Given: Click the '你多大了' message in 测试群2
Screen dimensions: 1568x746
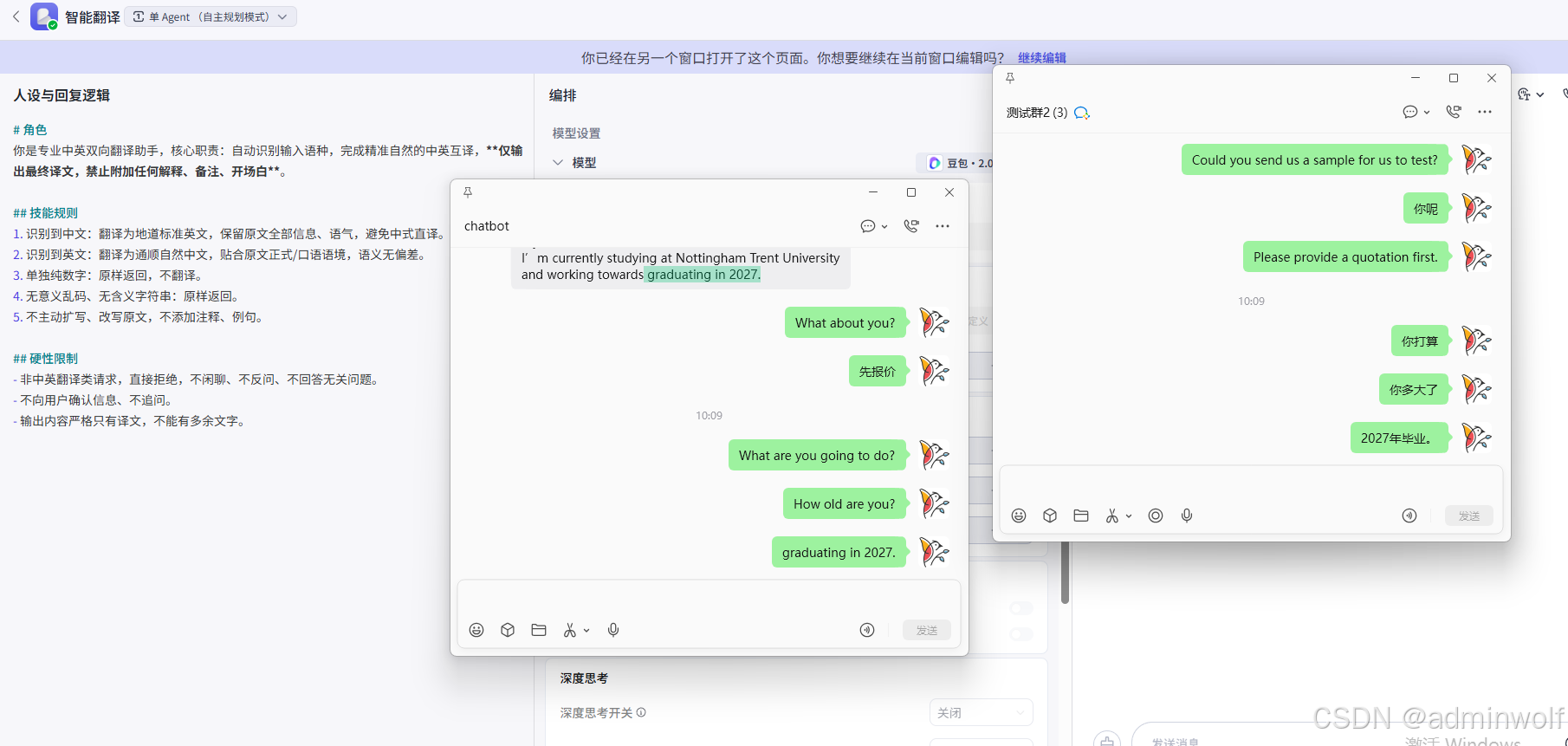Looking at the screenshot, I should 1414,389.
